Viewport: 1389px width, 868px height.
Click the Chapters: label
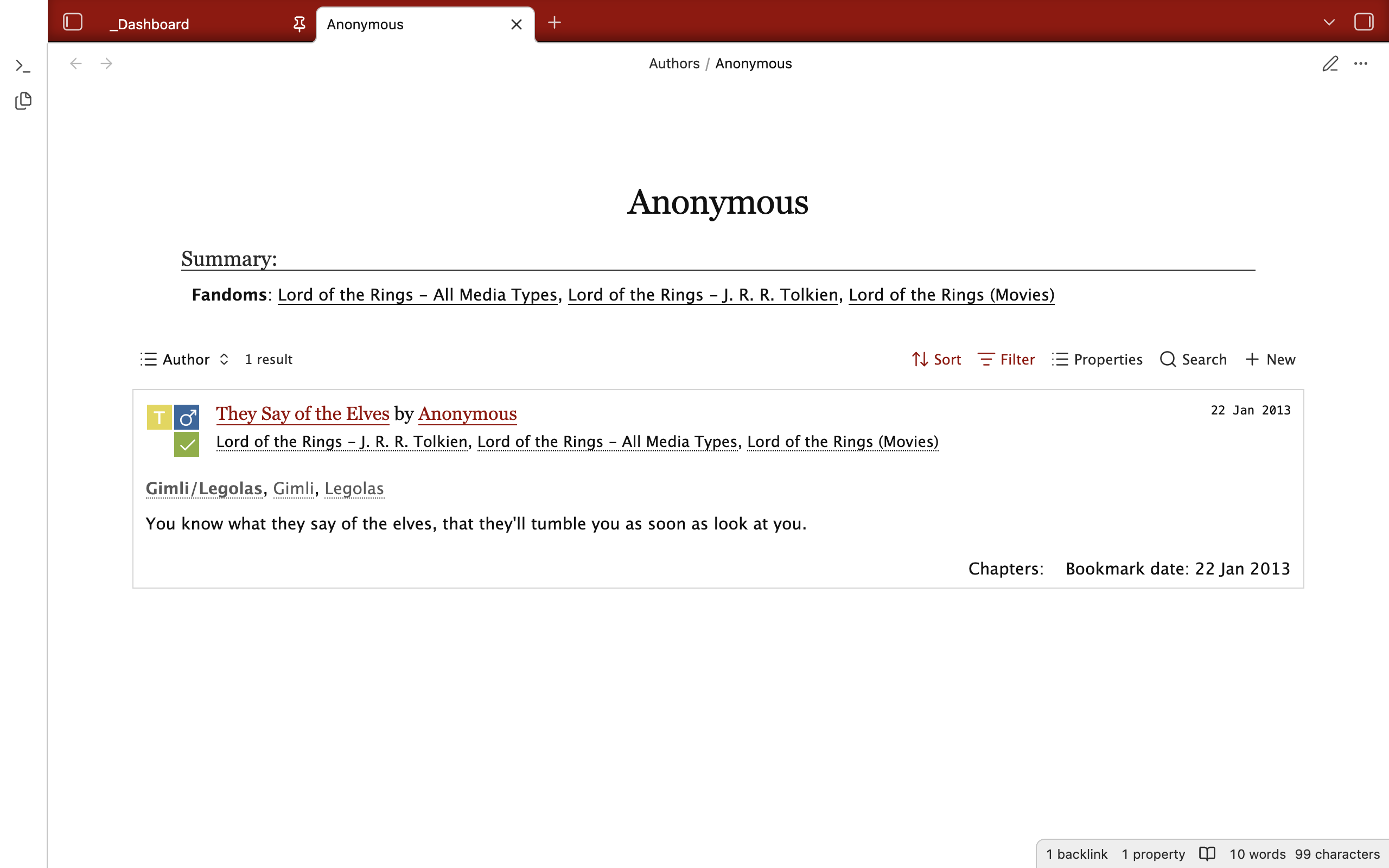(x=1005, y=569)
